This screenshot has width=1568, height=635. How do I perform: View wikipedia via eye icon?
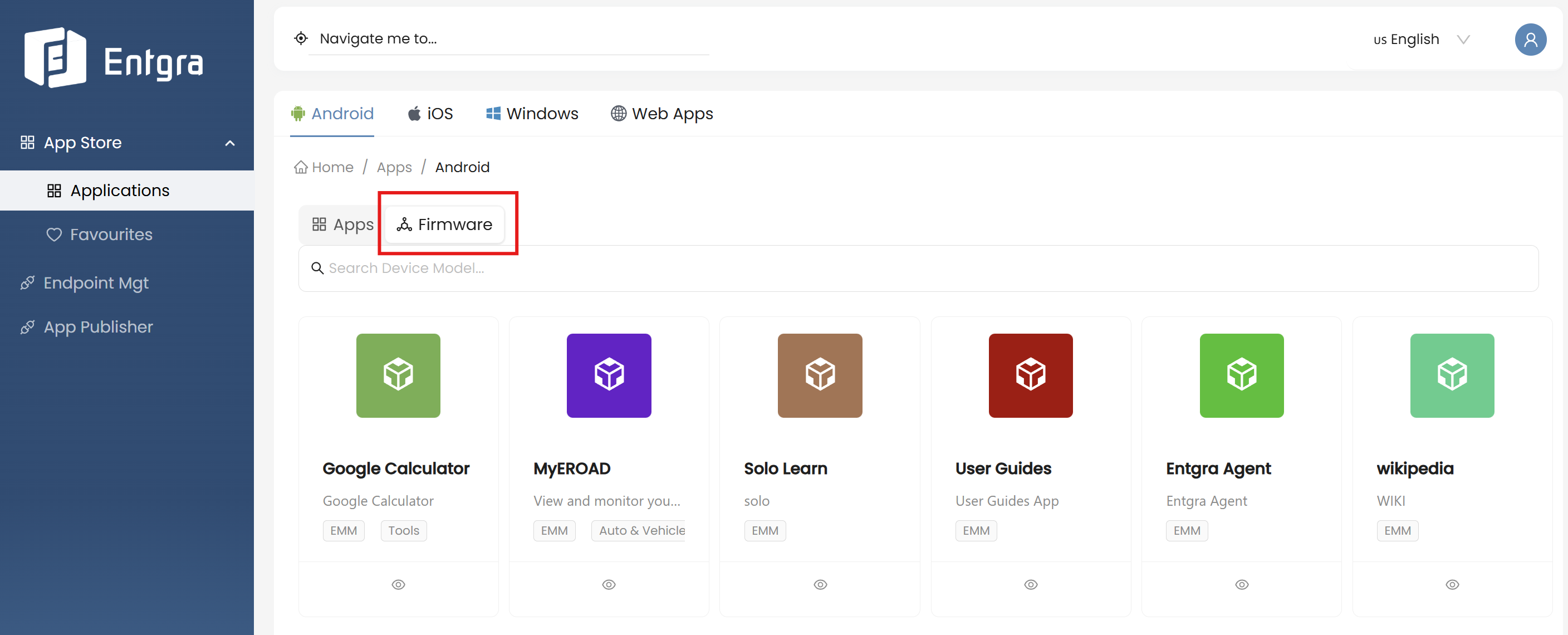tap(1452, 584)
